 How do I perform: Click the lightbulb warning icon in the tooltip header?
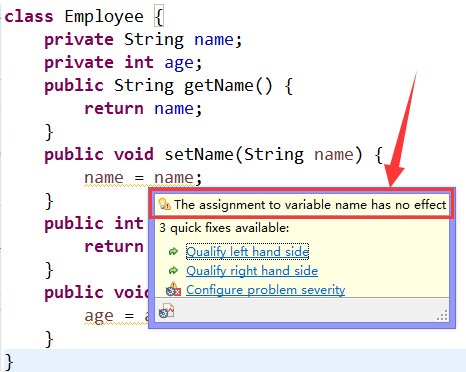point(164,204)
